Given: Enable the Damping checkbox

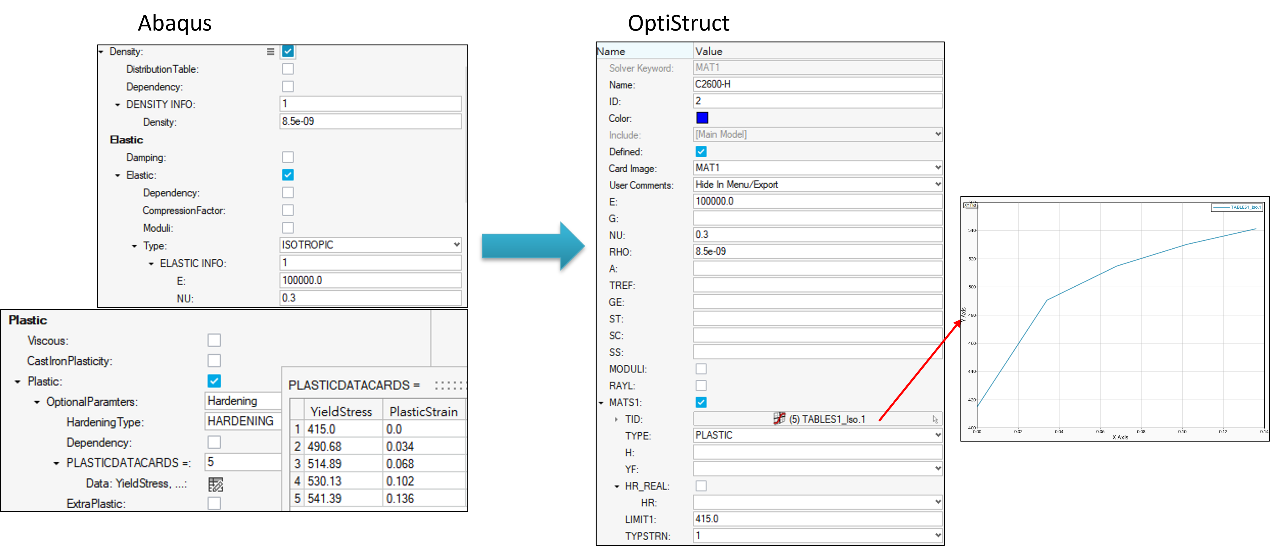Looking at the screenshot, I should tap(288, 157).
